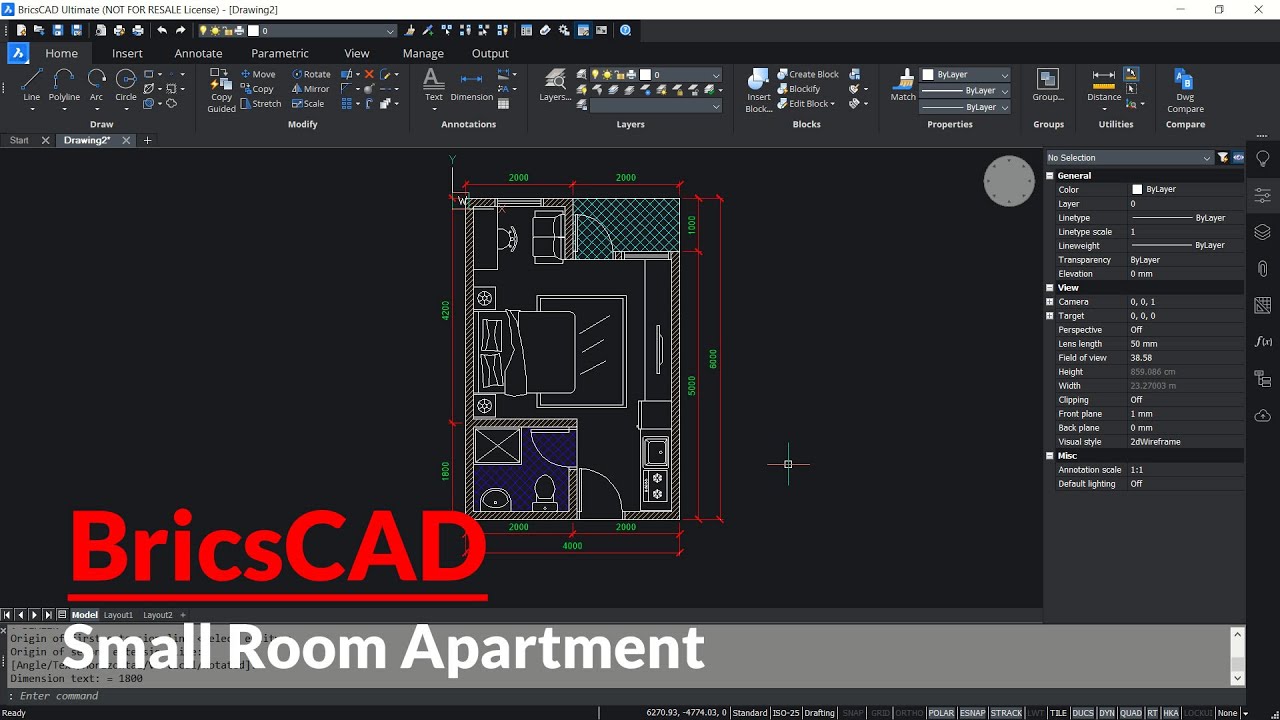Image resolution: width=1280 pixels, height=720 pixels.
Task: Open the Parametric ribbon tab
Action: [x=280, y=53]
